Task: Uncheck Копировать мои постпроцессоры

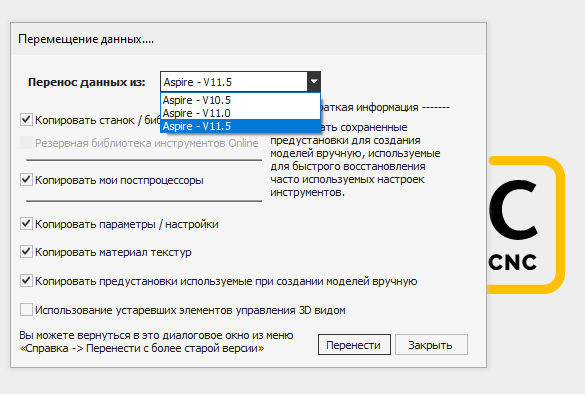Action: 26,179
